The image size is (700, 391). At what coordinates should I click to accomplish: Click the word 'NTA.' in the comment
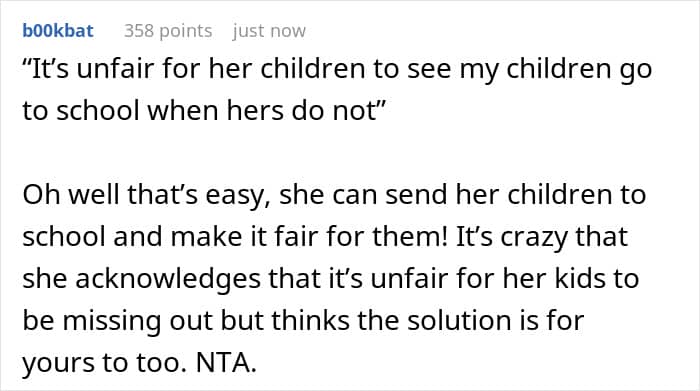tap(226, 362)
